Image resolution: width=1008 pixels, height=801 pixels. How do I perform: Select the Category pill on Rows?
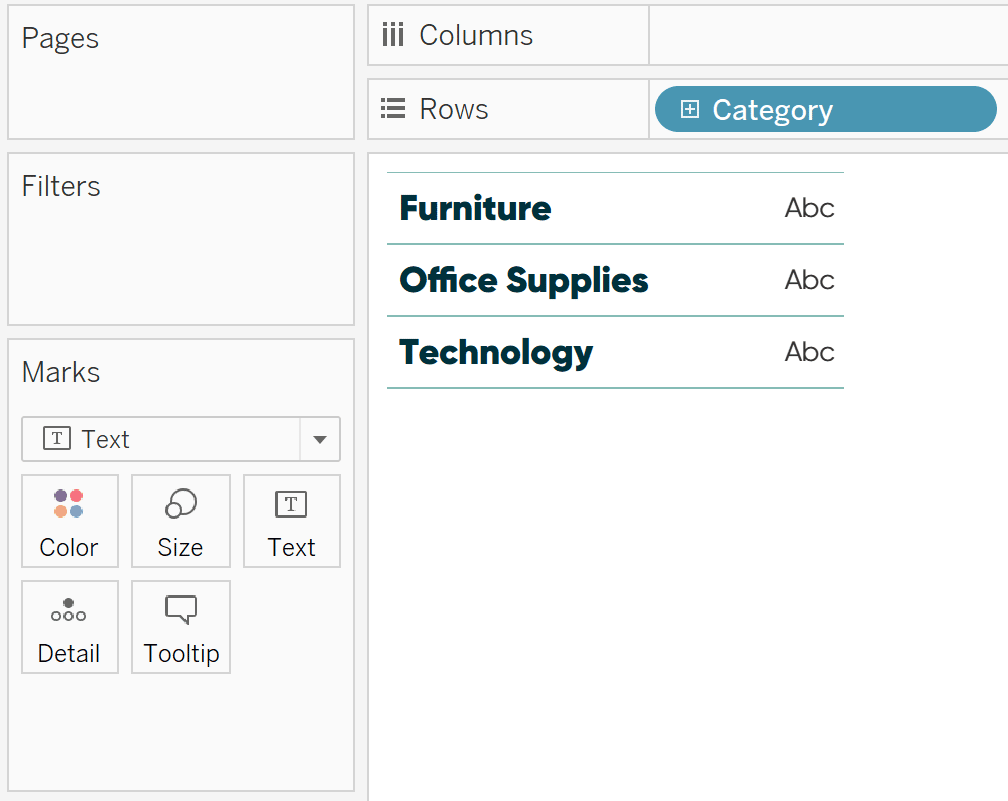coord(825,109)
